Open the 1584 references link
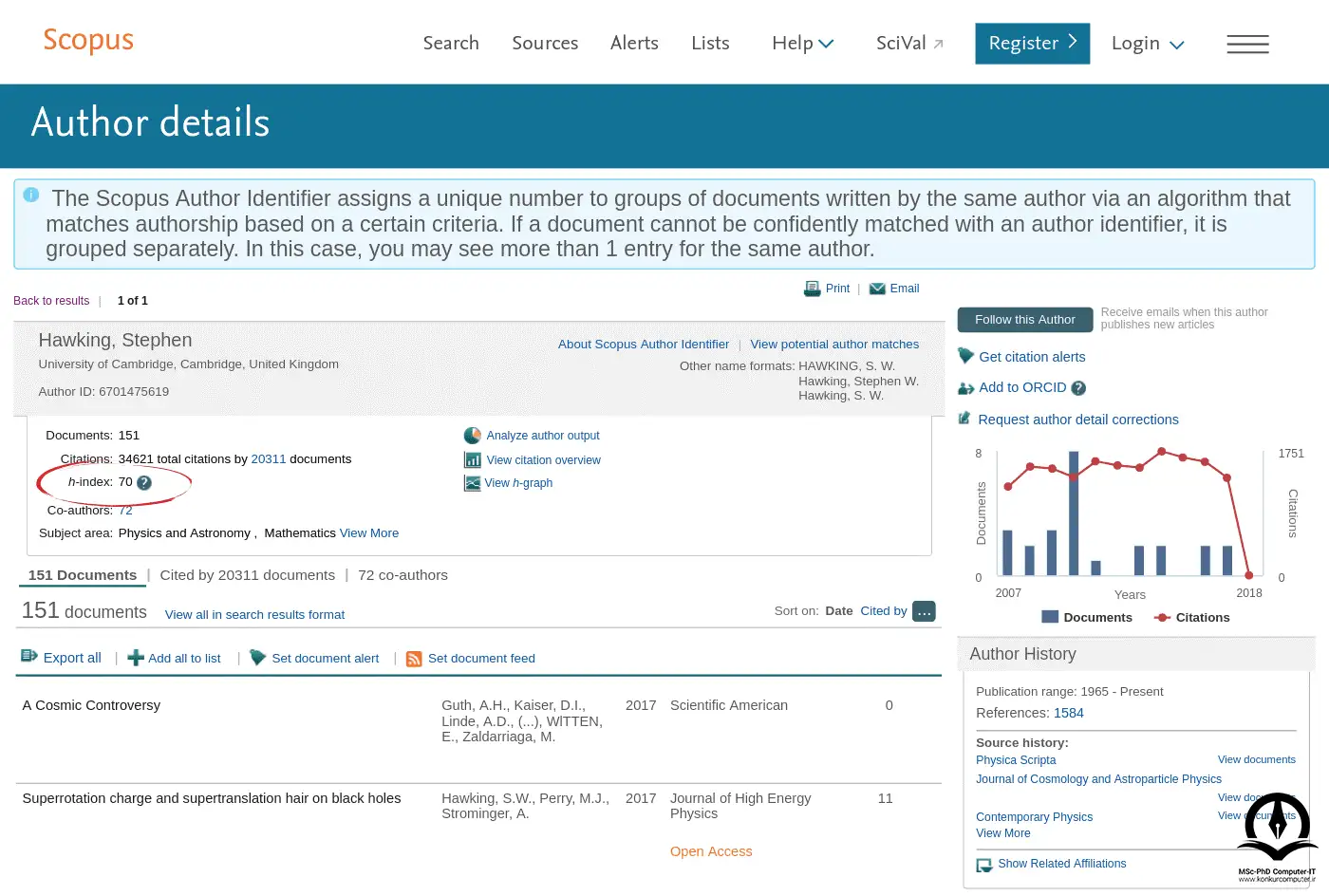Image resolution: width=1329 pixels, height=896 pixels. tap(1069, 713)
